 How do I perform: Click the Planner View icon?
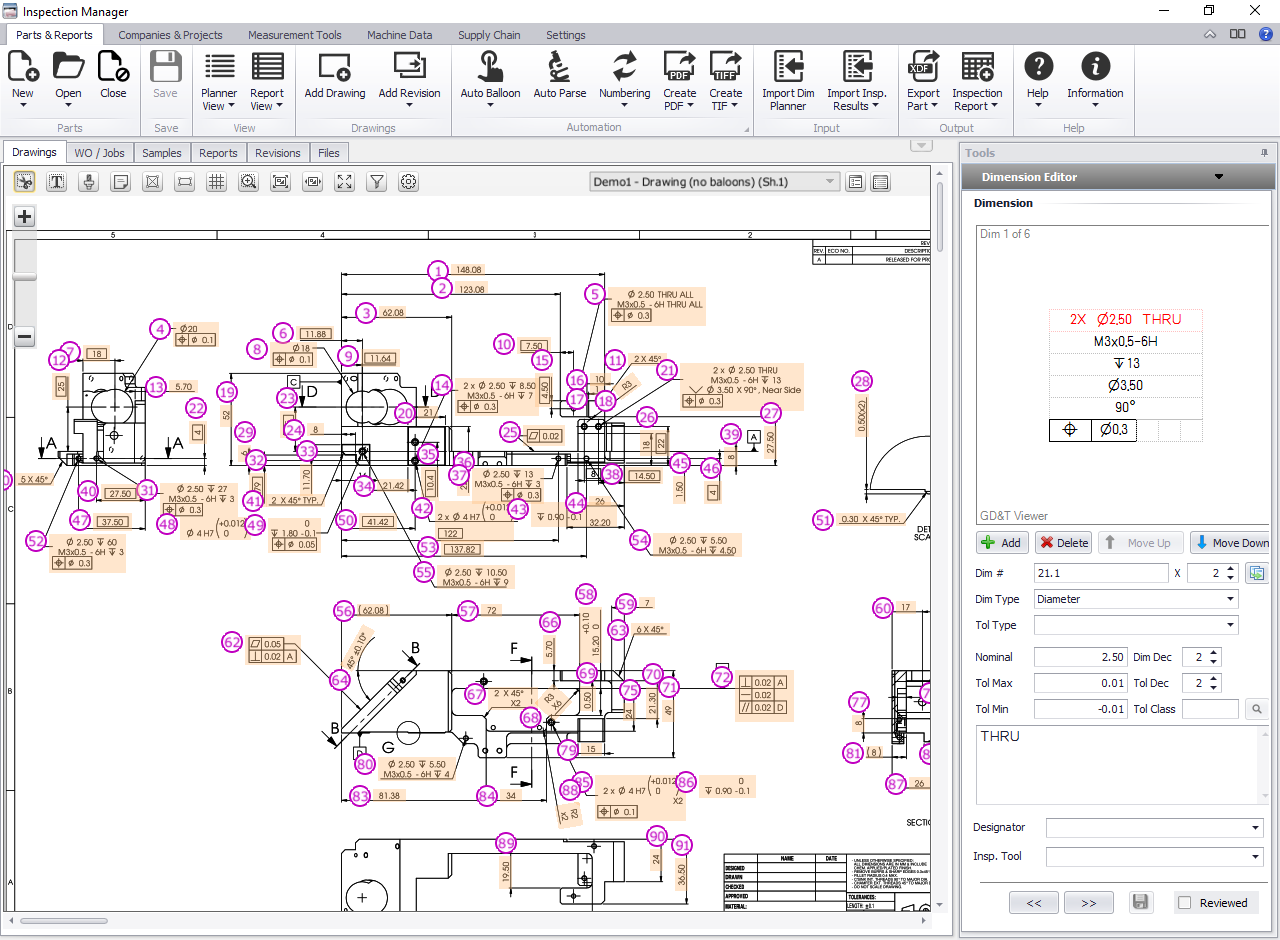(219, 68)
